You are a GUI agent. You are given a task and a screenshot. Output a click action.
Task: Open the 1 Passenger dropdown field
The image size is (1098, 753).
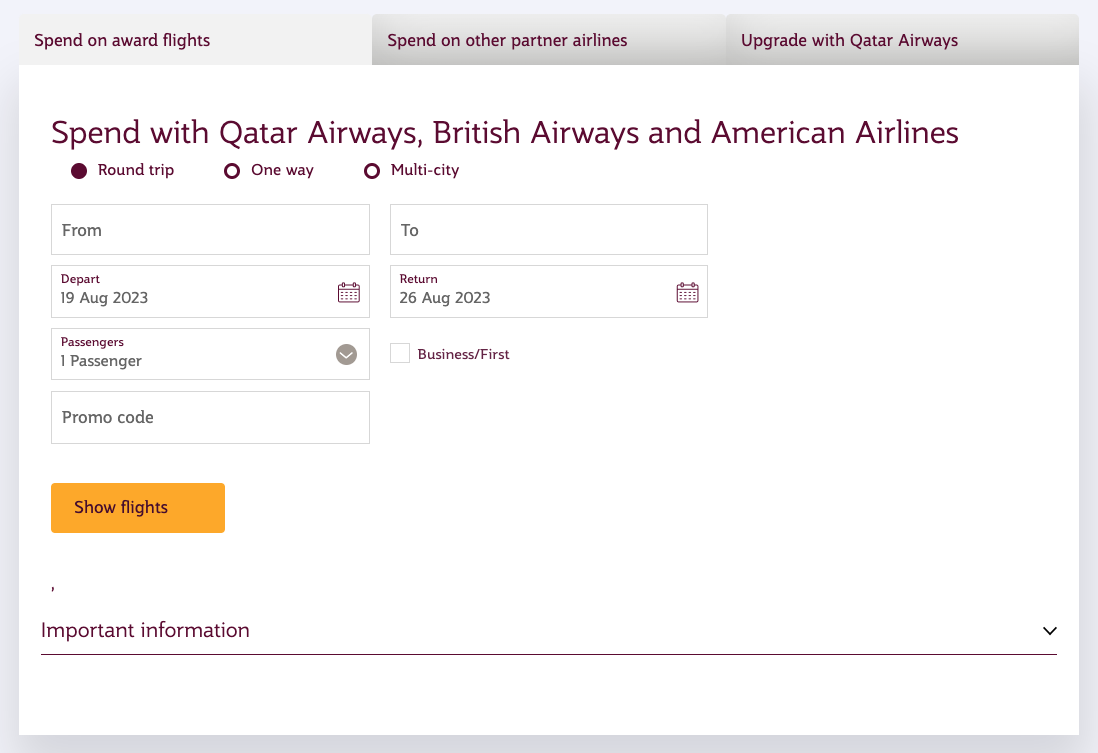[x=210, y=354]
